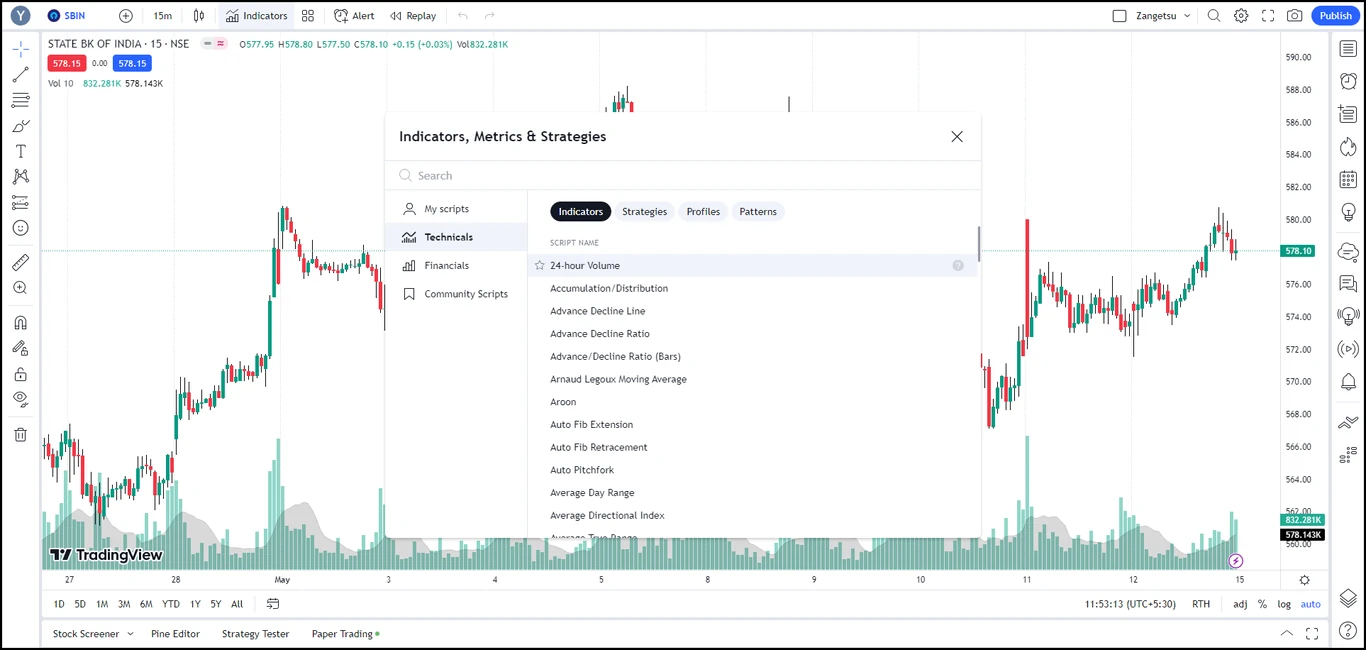Expand the Stock Screener dropdown arrow
Image resolution: width=1366 pixels, height=650 pixels.
(130, 634)
